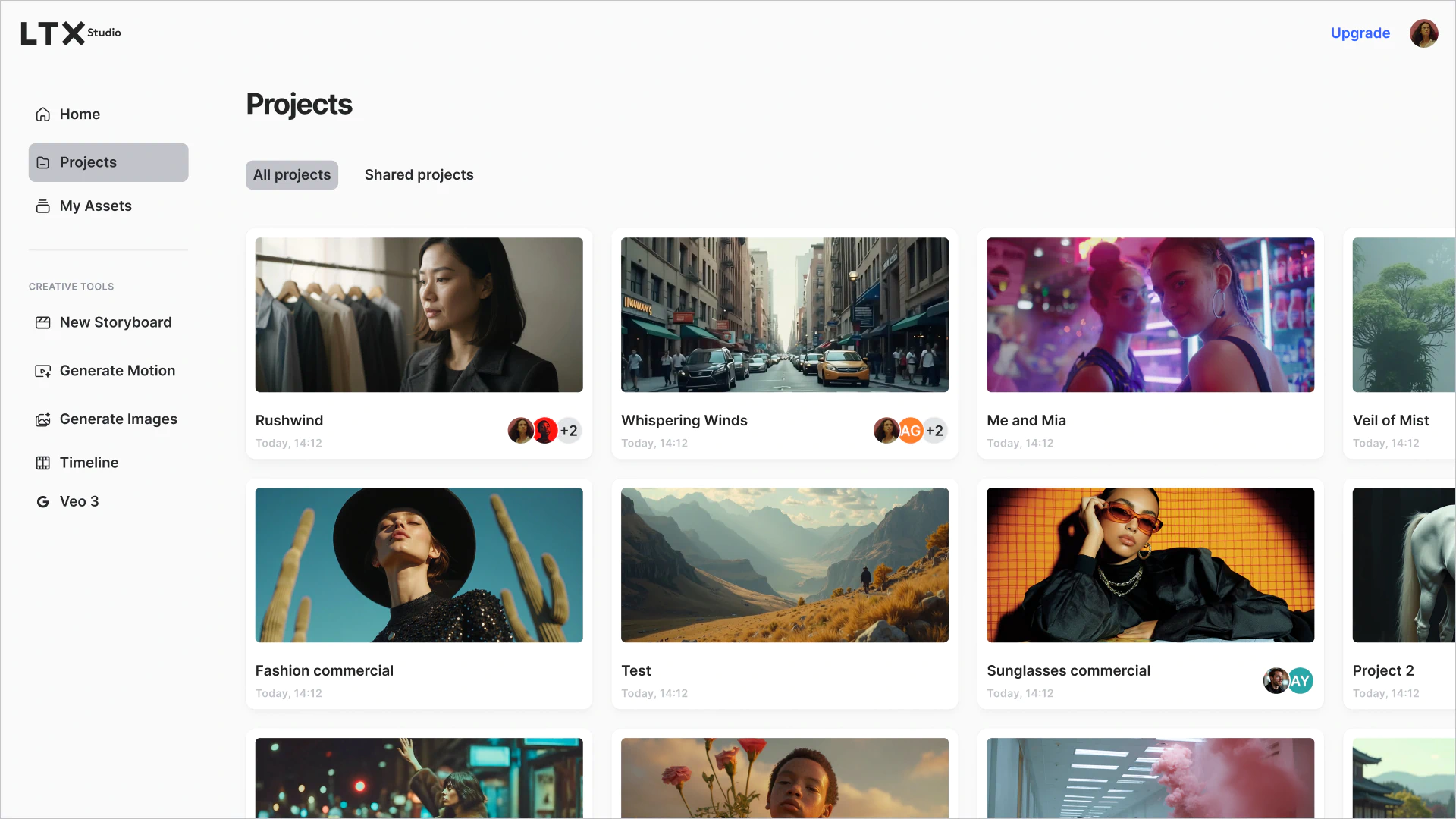Open the Test project landscape thumbnail
Viewport: 1456px width, 819px height.
[784, 565]
